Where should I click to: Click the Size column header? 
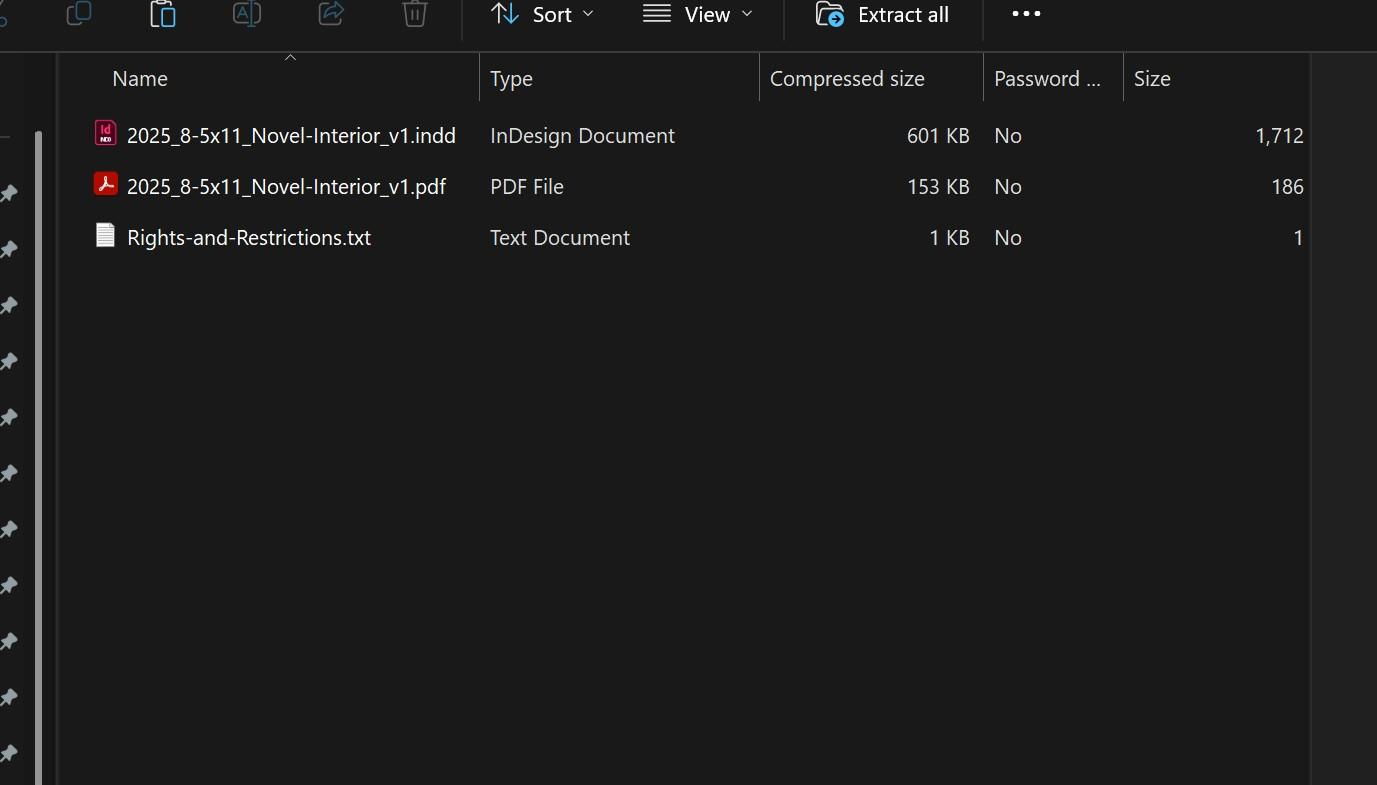1152,78
